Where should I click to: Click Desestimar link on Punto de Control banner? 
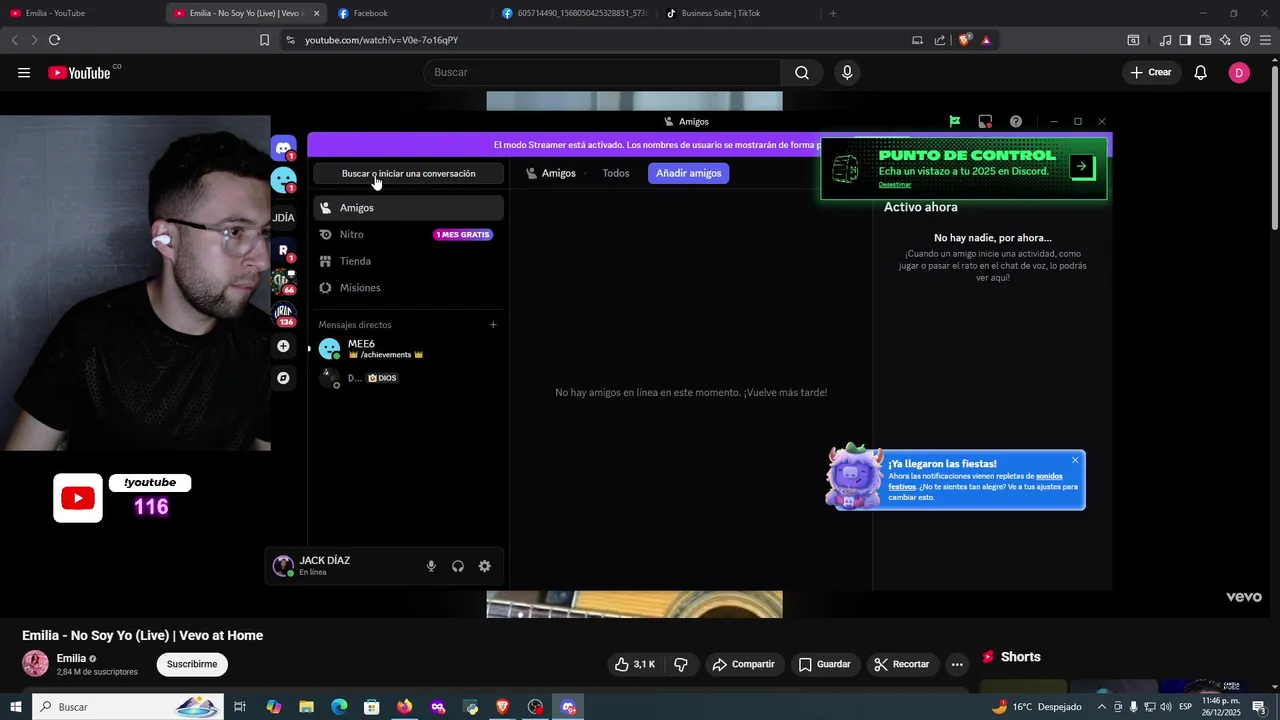895,185
